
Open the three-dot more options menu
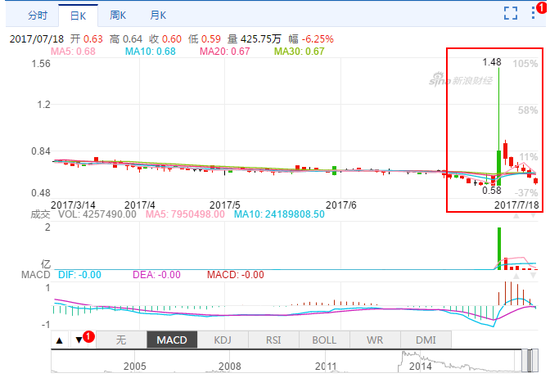(533, 13)
